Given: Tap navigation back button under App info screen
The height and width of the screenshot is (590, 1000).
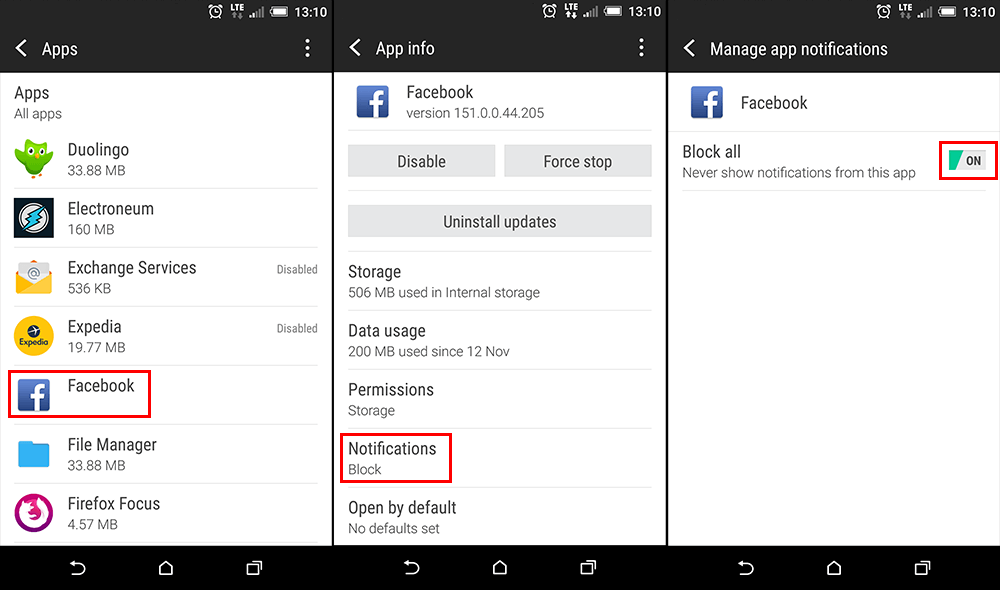Looking at the screenshot, I should (x=411, y=568).
